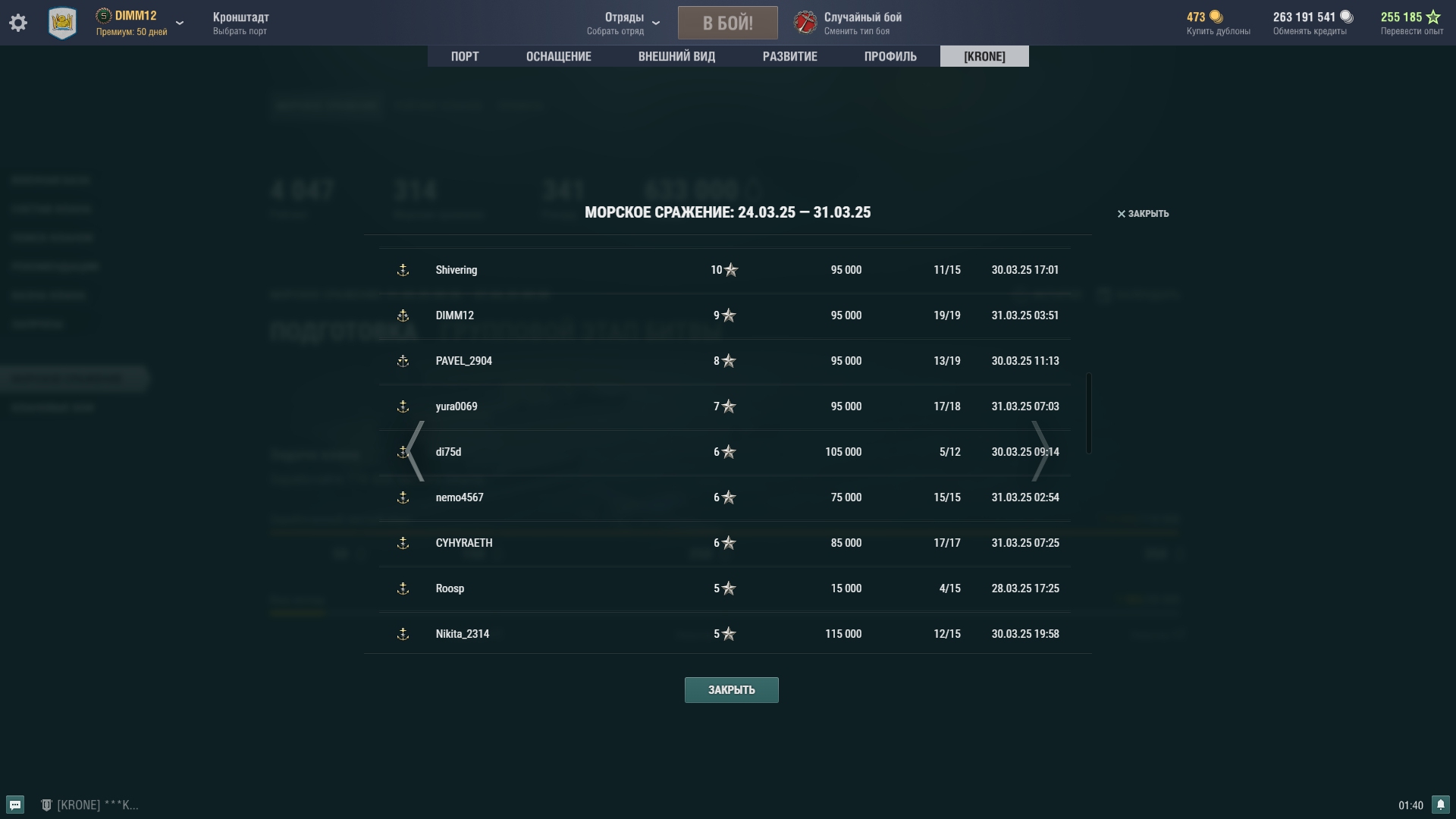Screen dimensions: 1456x819
Task: Click the clan emblem shield icon
Action: click(62, 24)
